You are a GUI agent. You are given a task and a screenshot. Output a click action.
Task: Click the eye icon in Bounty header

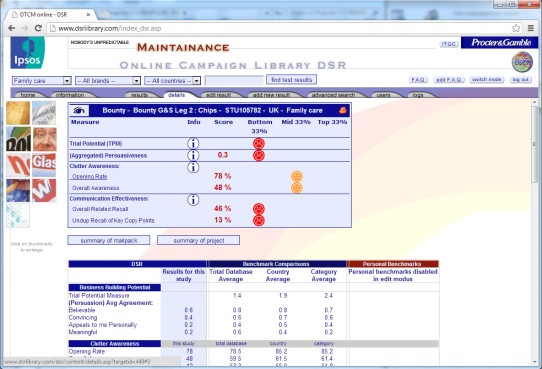point(79,111)
